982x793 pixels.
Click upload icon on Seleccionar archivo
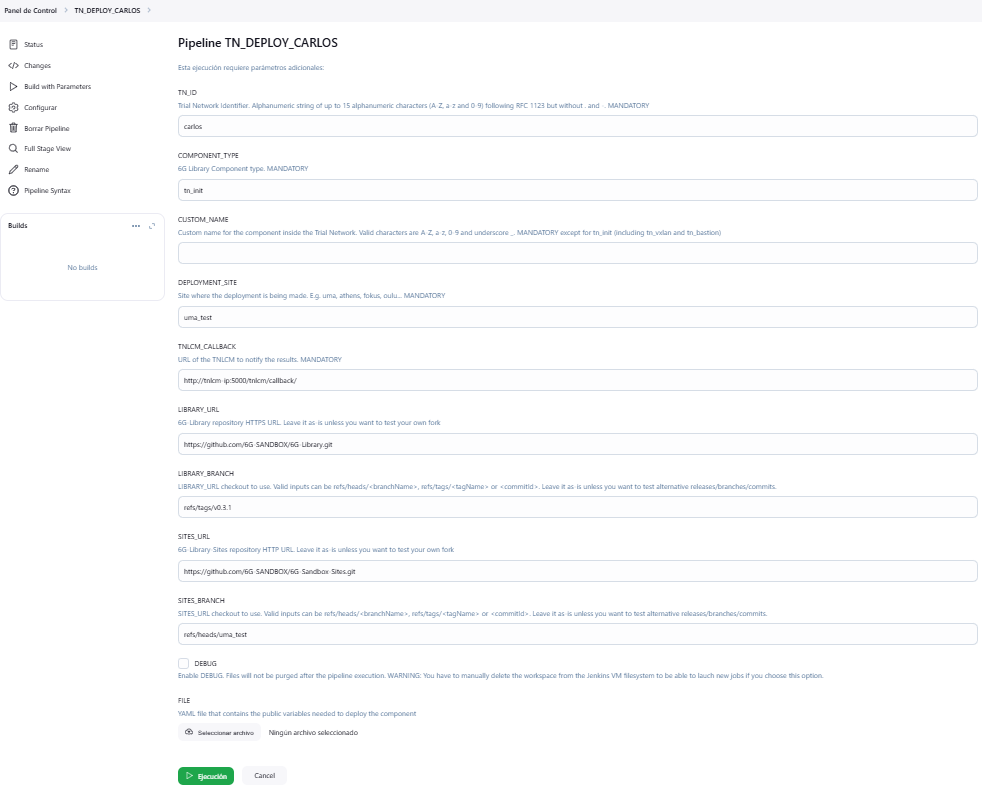pos(189,732)
